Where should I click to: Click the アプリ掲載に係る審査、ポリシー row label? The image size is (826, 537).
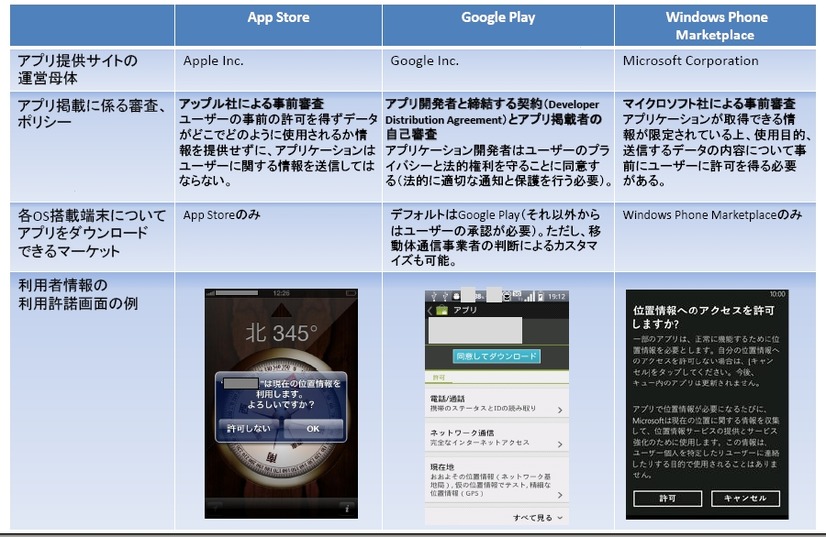[x=91, y=113]
